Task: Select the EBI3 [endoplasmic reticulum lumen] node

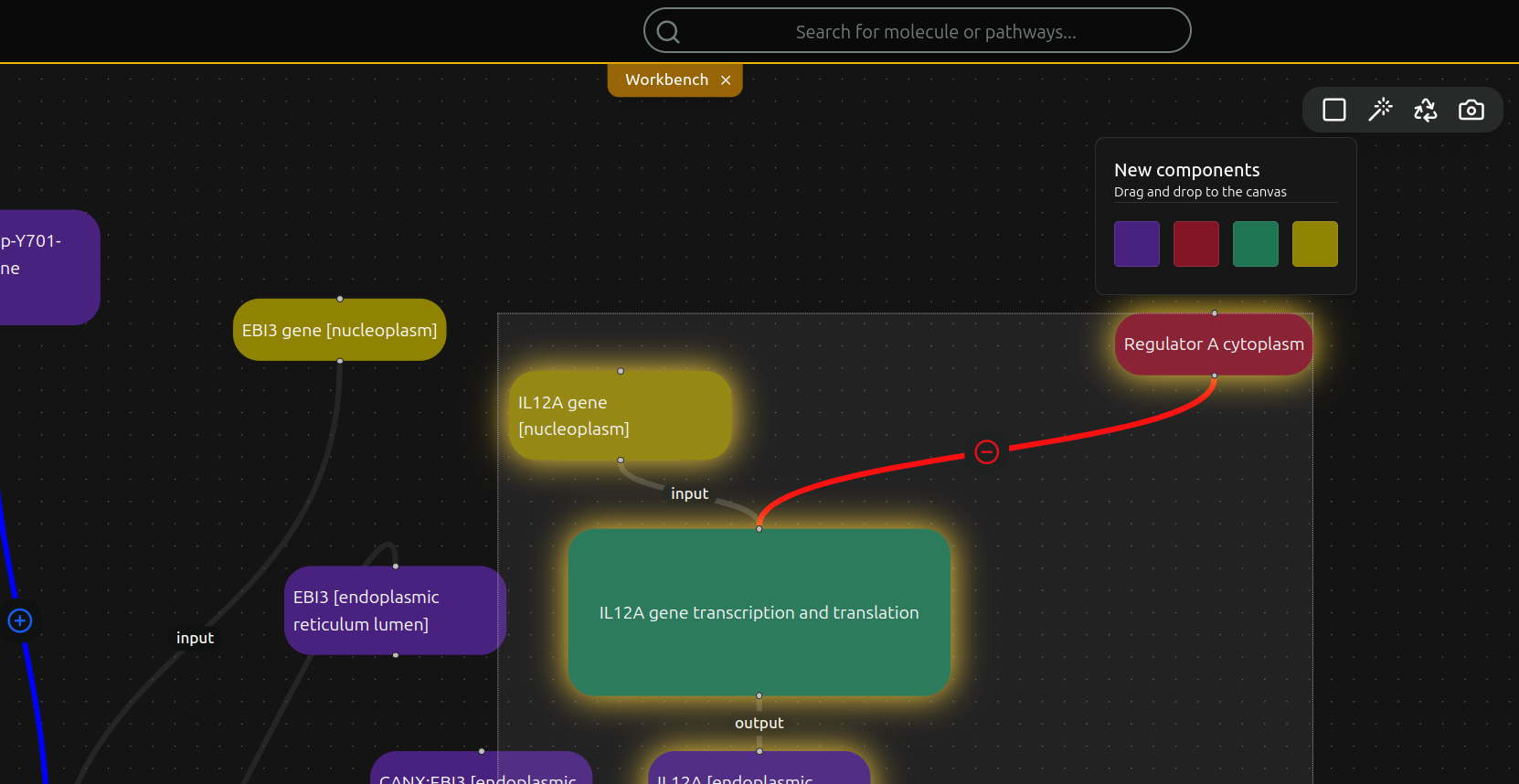Action: (x=395, y=610)
